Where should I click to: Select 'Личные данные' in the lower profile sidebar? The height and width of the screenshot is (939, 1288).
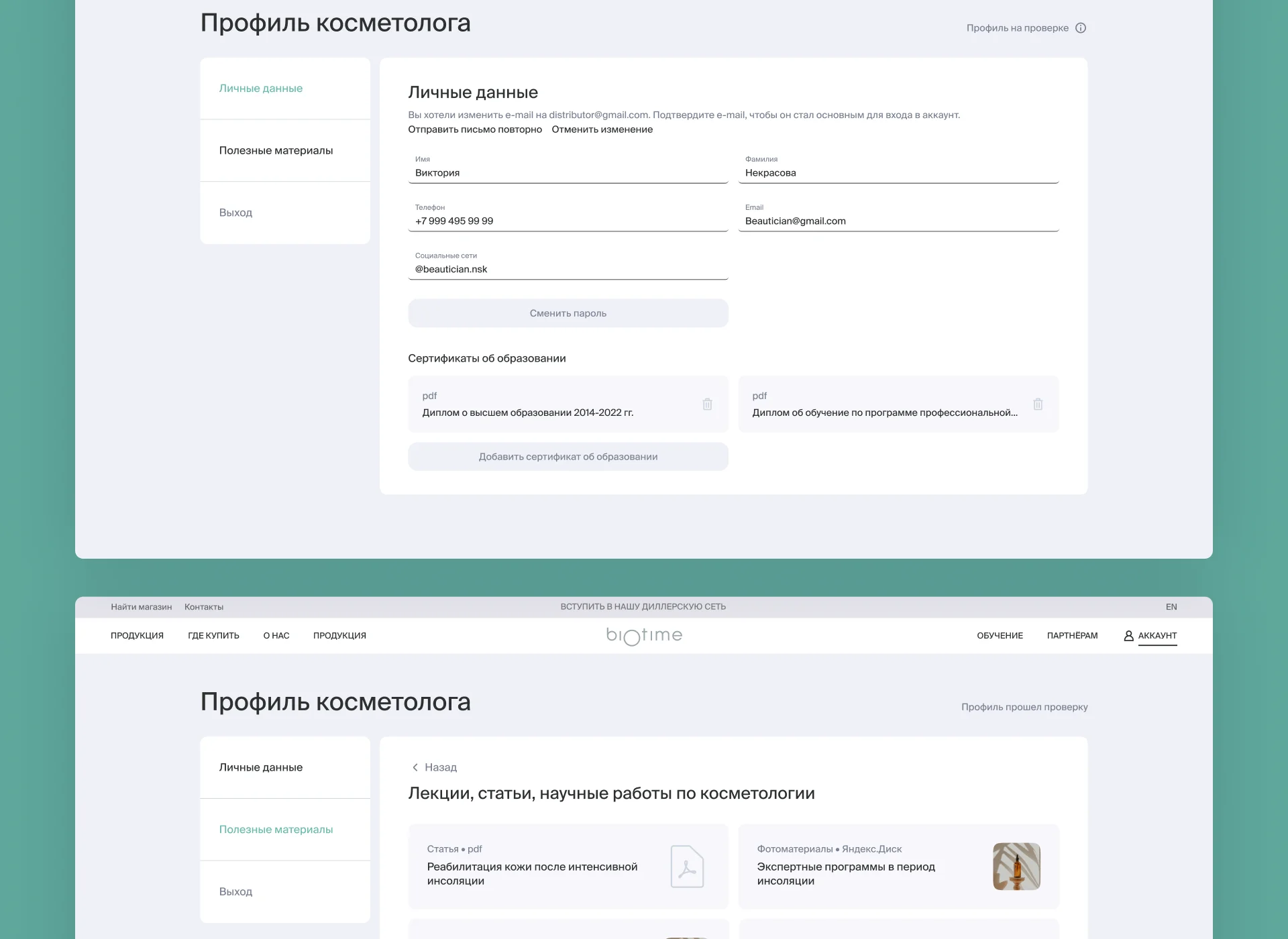tap(285, 767)
